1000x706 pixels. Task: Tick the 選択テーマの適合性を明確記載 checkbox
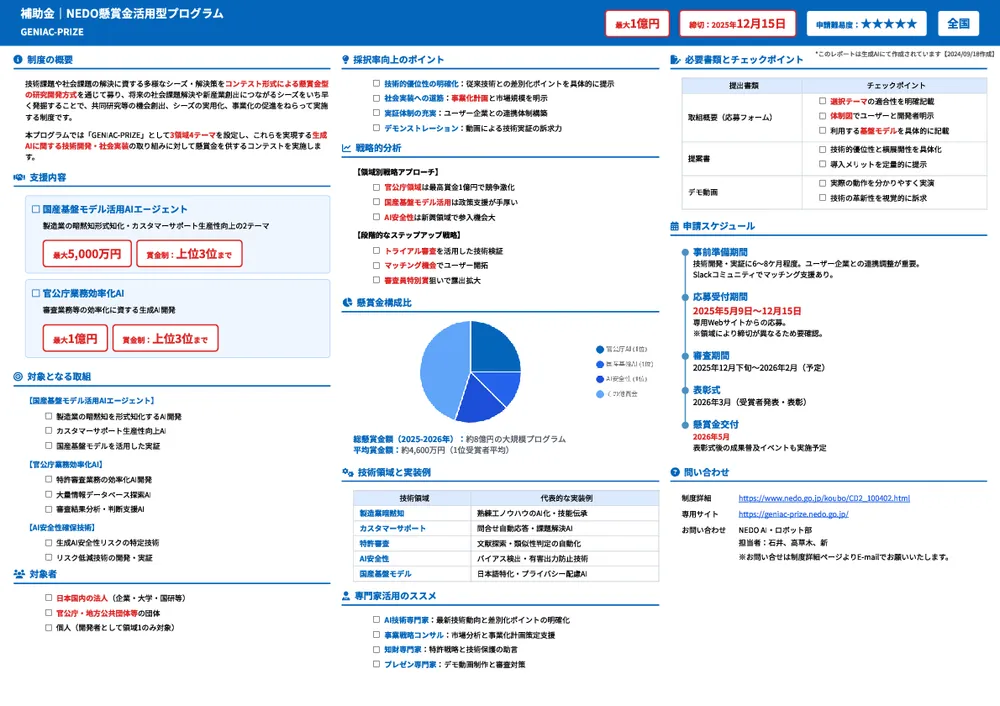[822, 102]
